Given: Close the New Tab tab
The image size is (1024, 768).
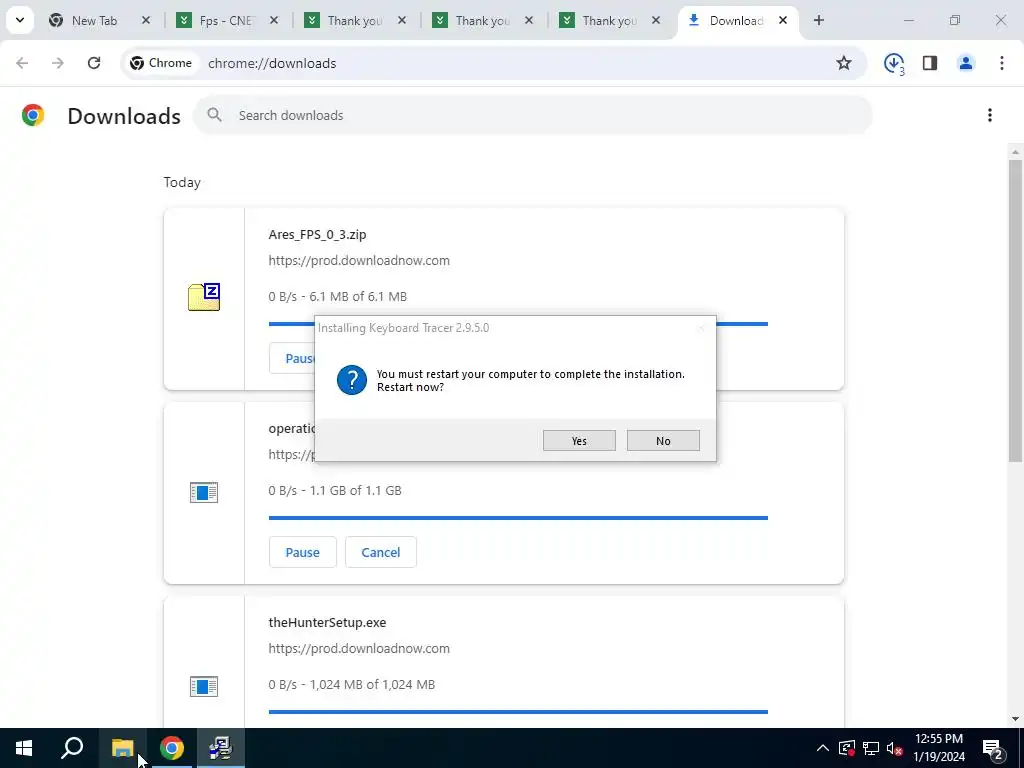Looking at the screenshot, I should click(x=146, y=21).
